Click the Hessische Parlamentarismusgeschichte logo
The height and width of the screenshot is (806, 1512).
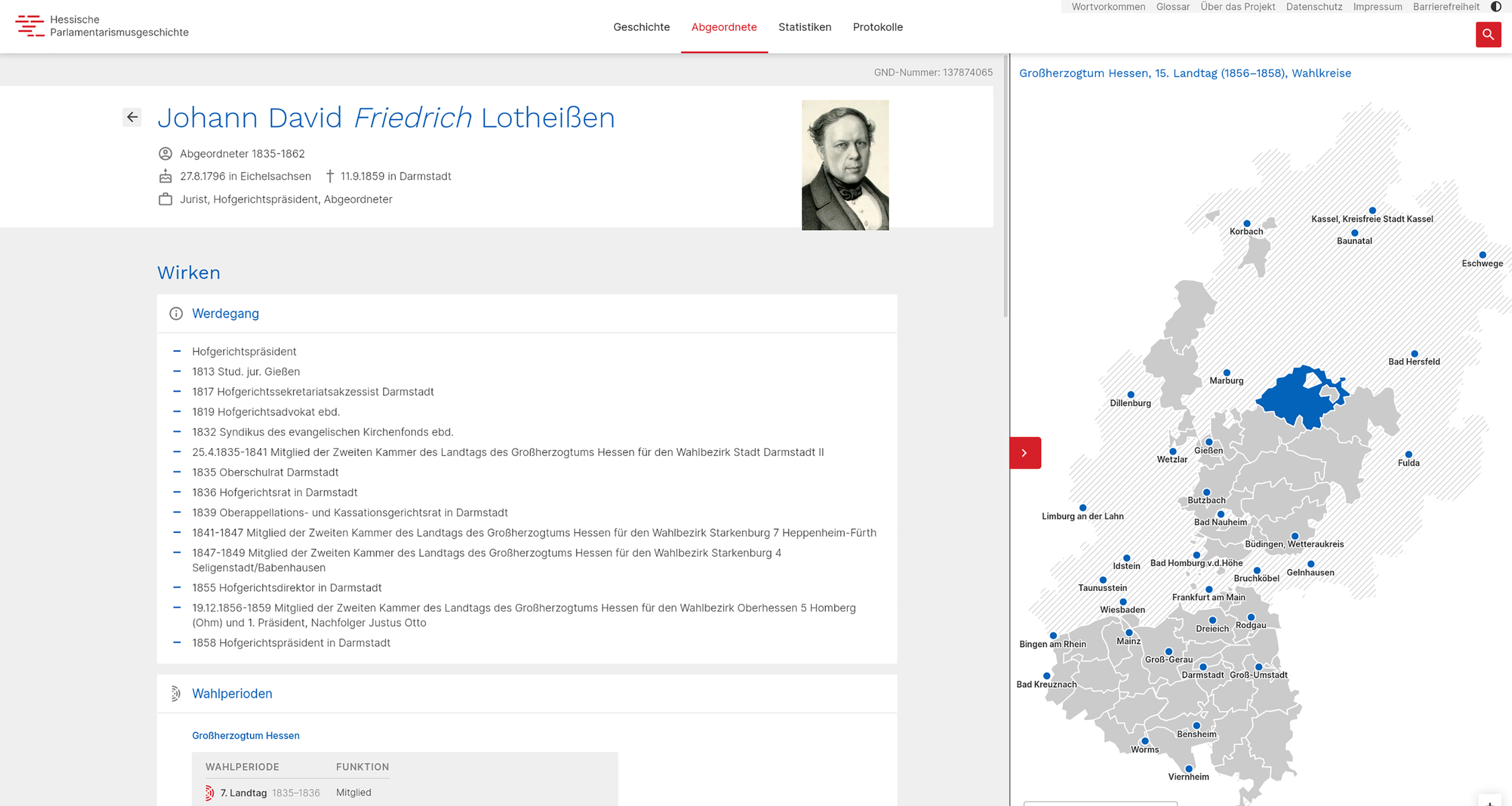(102, 26)
